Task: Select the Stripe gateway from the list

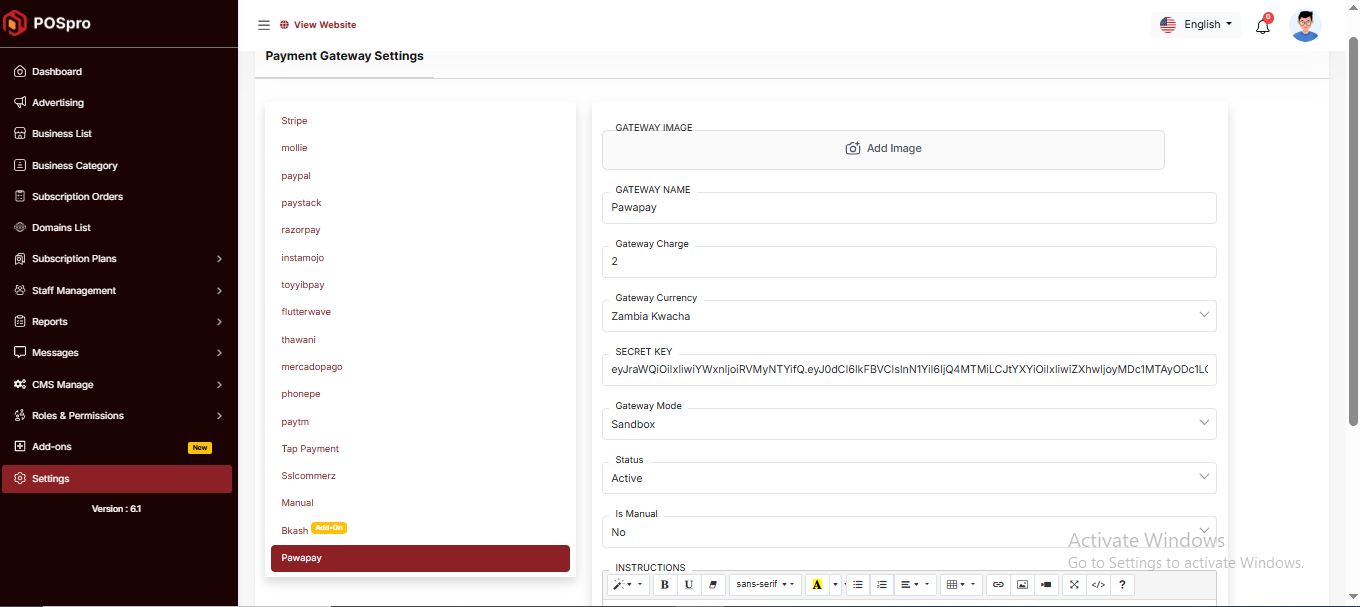Action: pyautogui.click(x=294, y=121)
